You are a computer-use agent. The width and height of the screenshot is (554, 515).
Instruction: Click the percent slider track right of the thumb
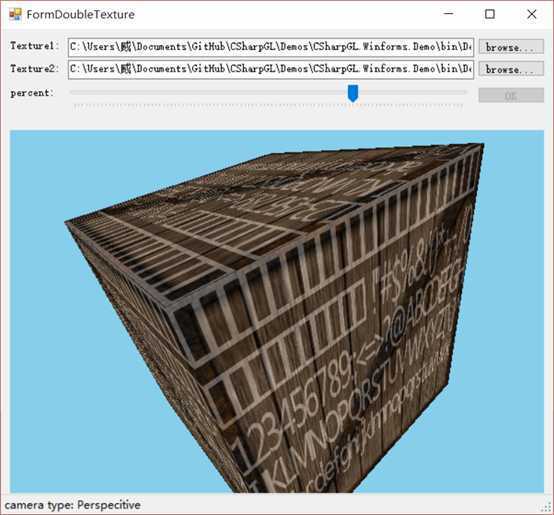[412, 92]
